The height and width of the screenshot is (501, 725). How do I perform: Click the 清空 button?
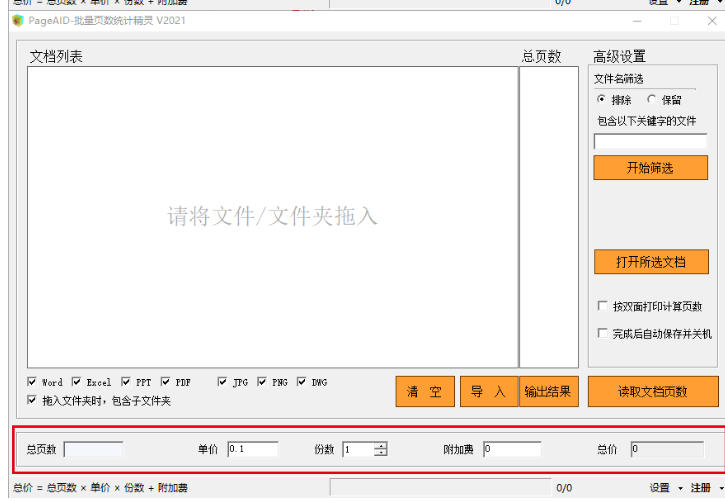pyautogui.click(x=425, y=391)
